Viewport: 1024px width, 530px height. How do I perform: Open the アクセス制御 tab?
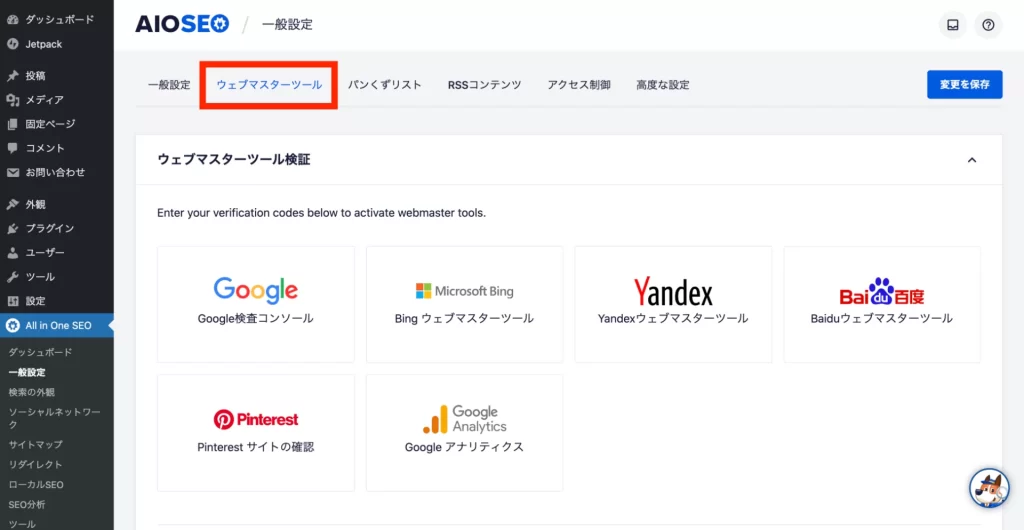click(x=578, y=85)
